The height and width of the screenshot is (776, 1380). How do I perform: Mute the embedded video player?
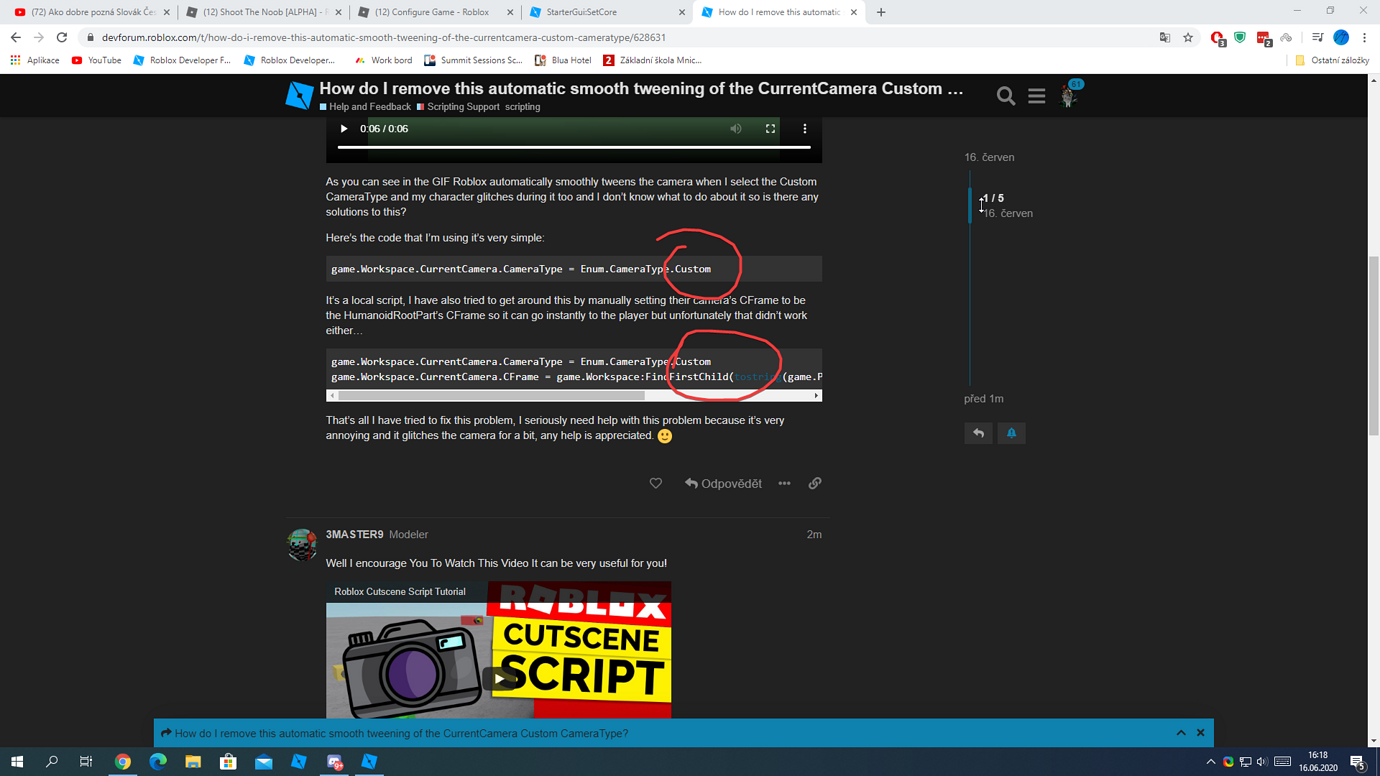coord(735,129)
